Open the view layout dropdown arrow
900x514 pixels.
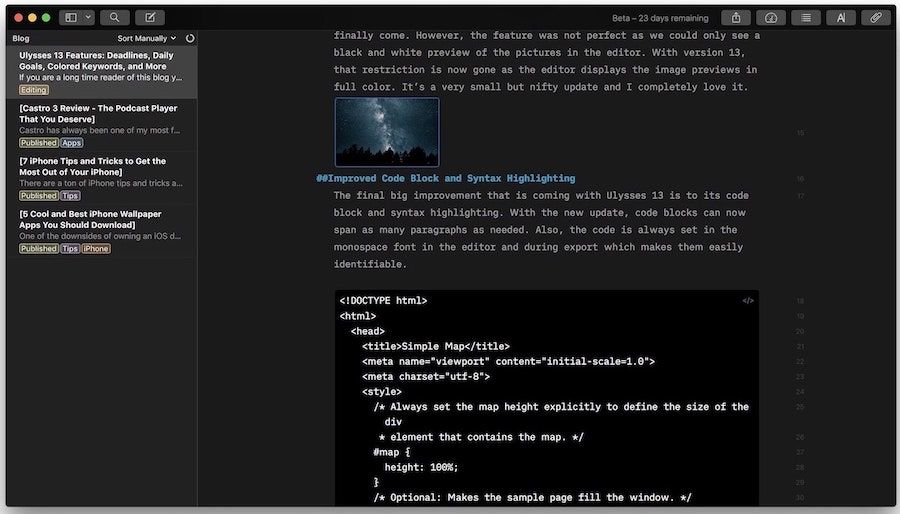click(89, 17)
